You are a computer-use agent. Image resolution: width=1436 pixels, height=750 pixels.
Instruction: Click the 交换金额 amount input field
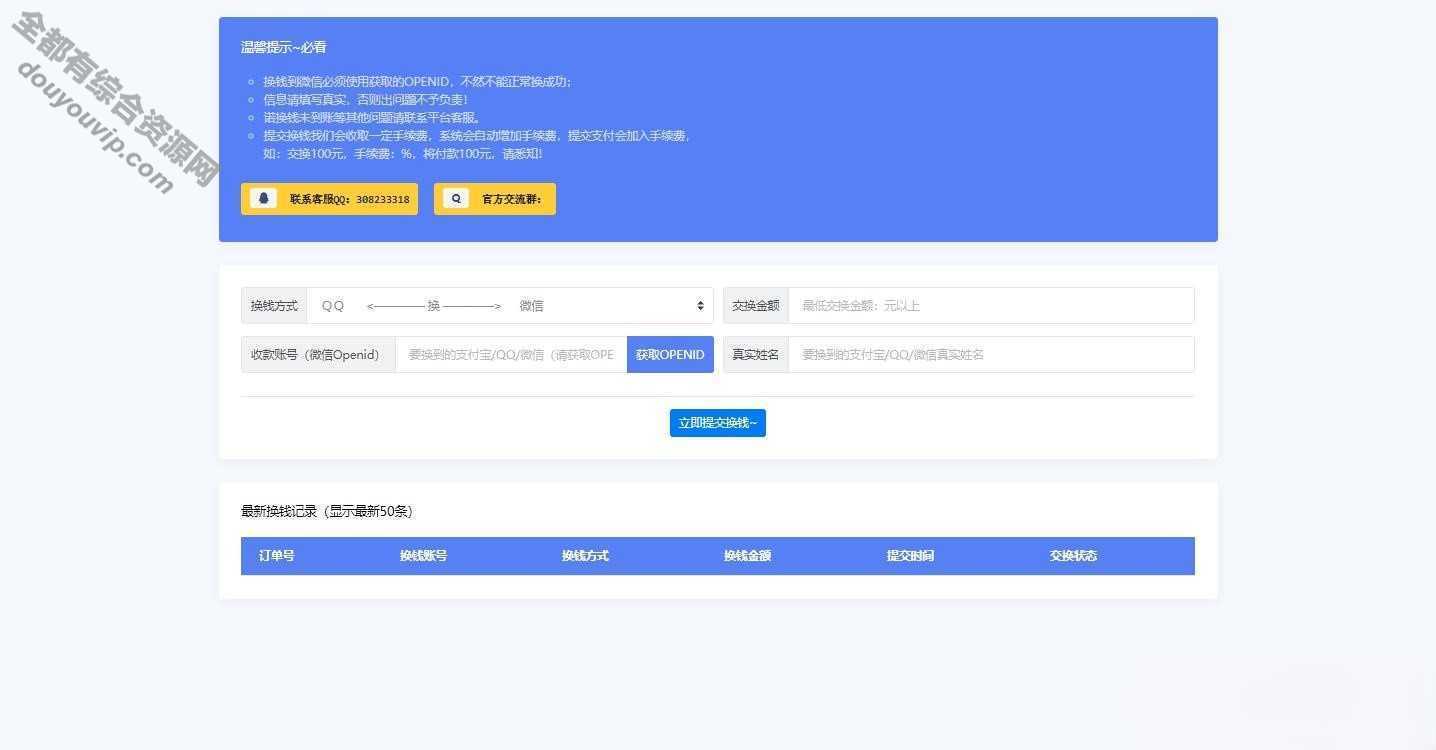[991, 306]
